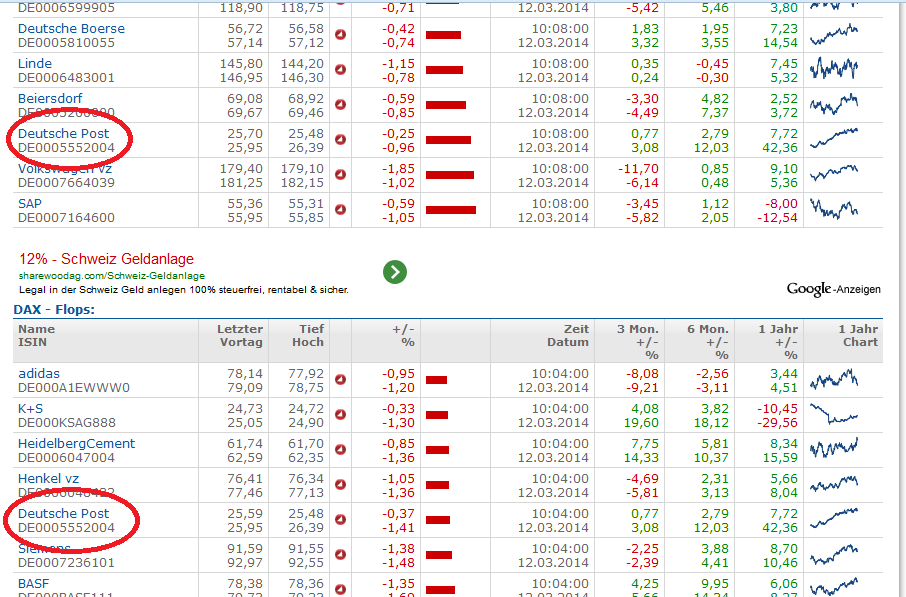Click the Volkswagen last price 179,40

coord(241,169)
